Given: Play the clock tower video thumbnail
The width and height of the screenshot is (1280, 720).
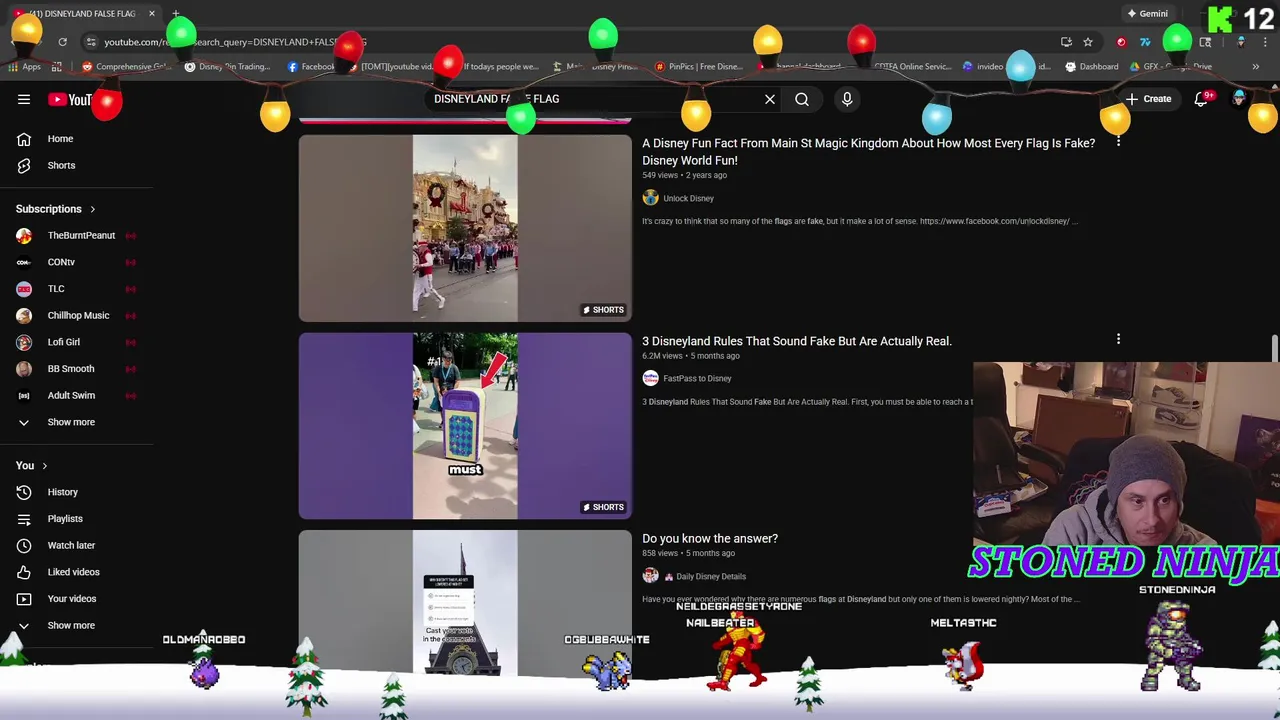Looking at the screenshot, I should 465,603.
